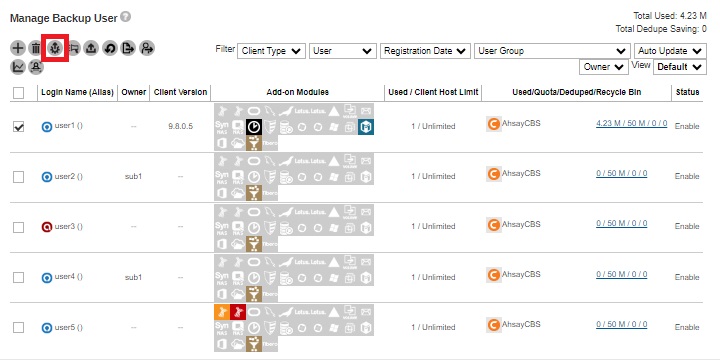Viewport: 720px width, 360px height.
Task: Click the Owner column header
Action: [x=134, y=92]
